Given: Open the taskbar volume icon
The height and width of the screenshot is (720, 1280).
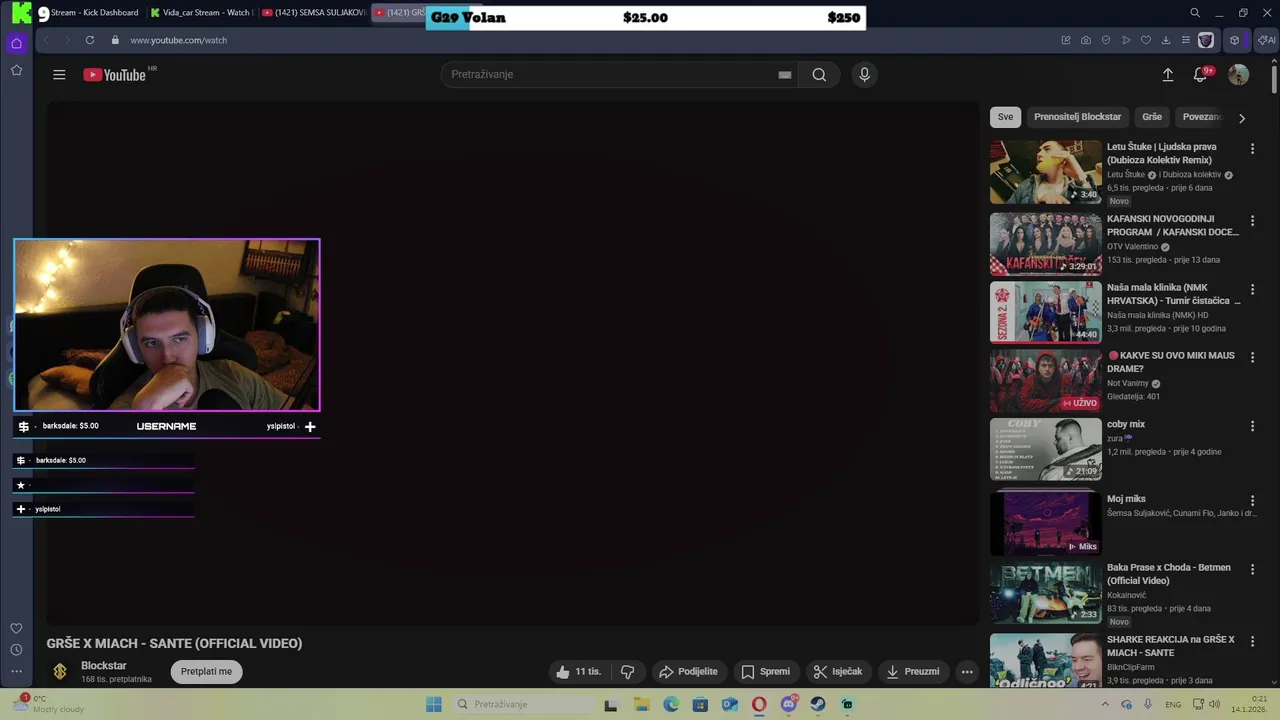Looking at the screenshot, I should pos(1215,704).
